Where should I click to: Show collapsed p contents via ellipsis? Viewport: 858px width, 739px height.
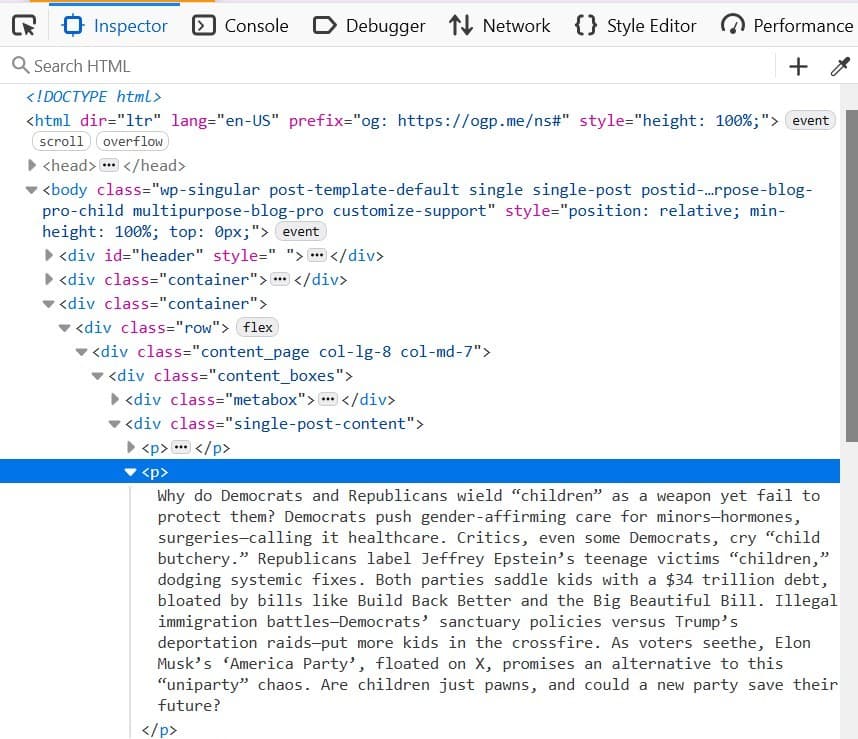point(181,447)
